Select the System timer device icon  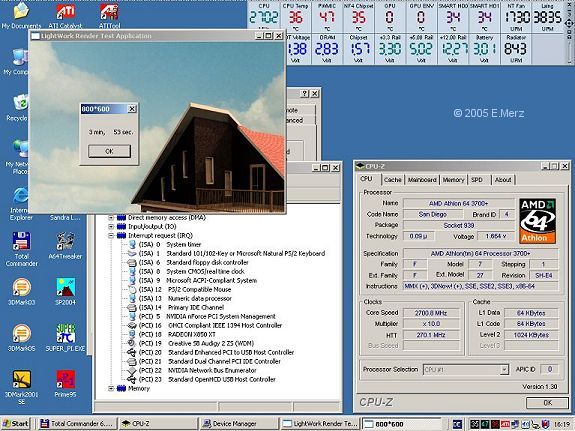pos(132,244)
